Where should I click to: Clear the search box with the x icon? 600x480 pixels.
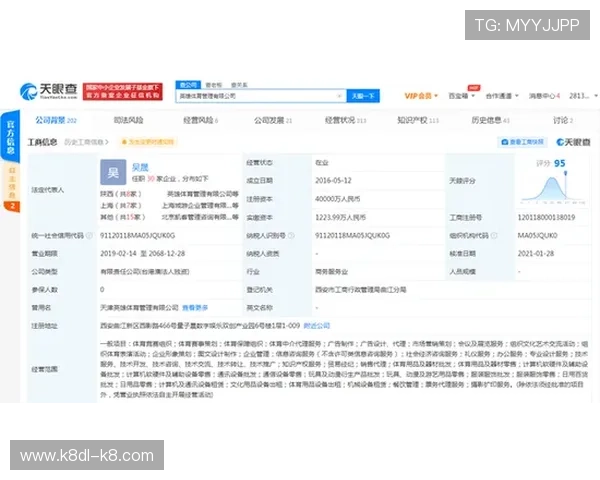[339, 96]
